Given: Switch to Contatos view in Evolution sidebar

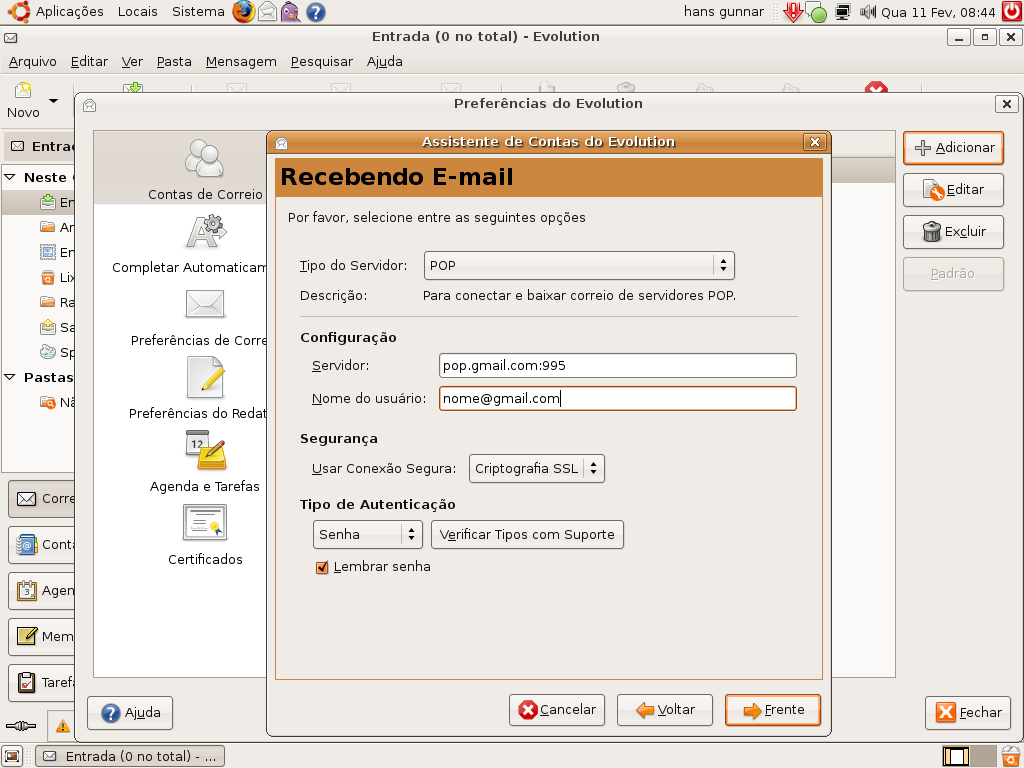Looking at the screenshot, I should point(42,545).
